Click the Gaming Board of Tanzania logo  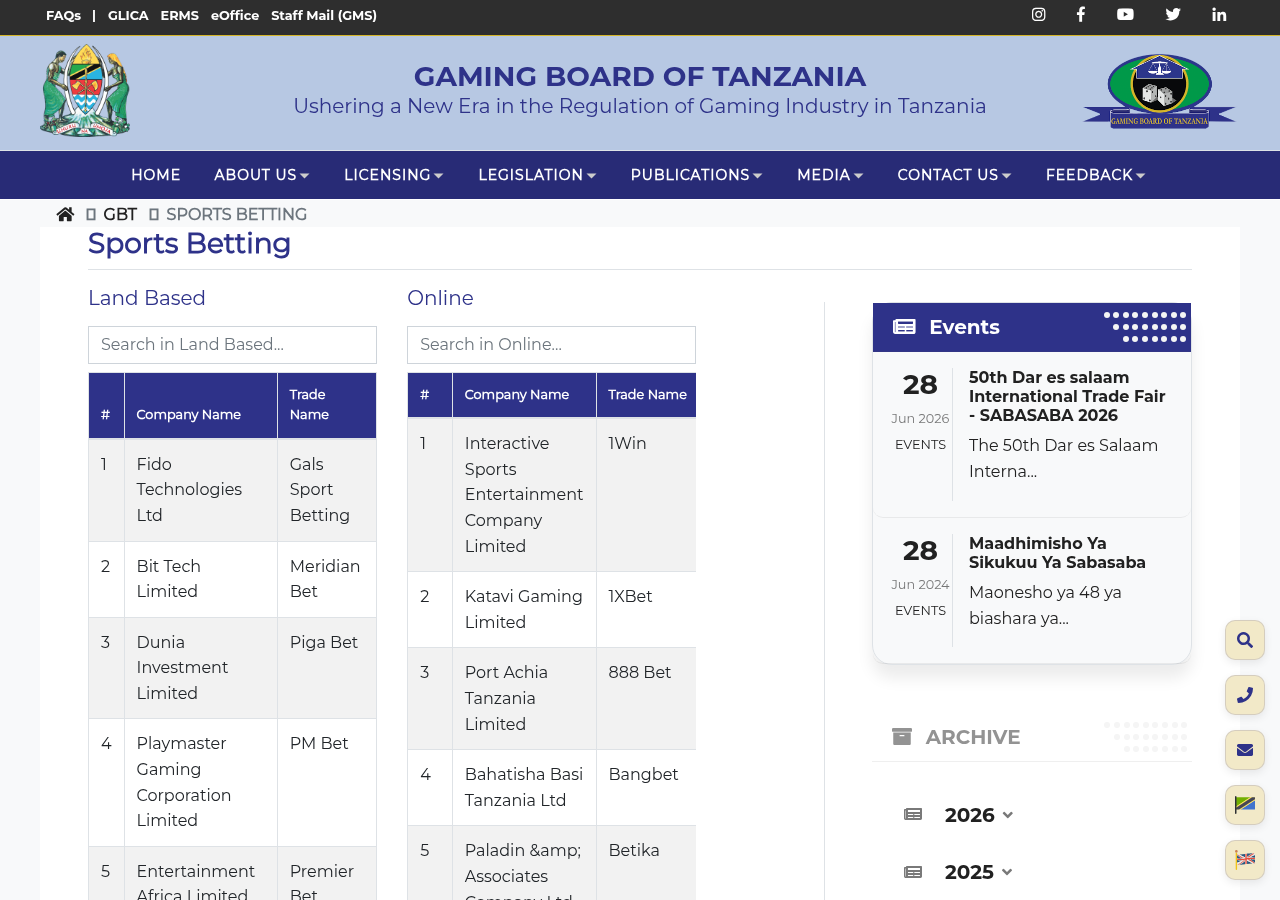pos(1159,91)
